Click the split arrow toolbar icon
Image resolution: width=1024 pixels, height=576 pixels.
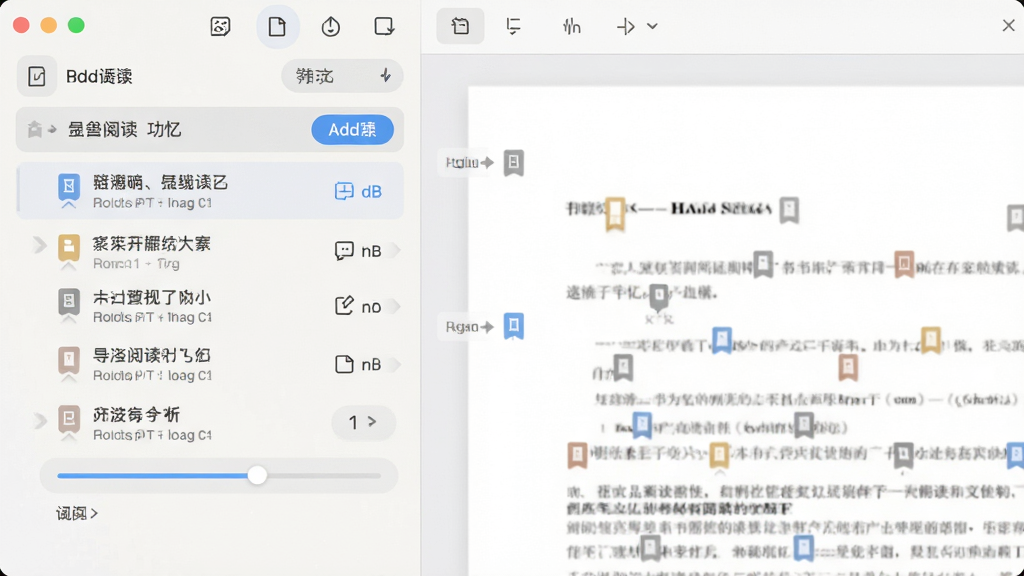(626, 27)
